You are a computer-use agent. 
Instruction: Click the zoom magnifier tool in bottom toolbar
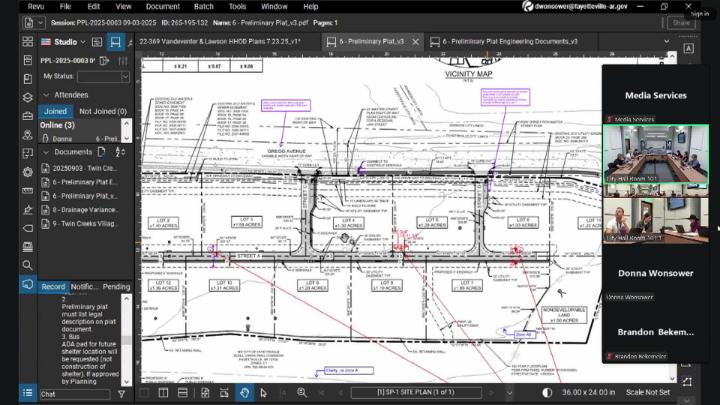tap(302, 393)
